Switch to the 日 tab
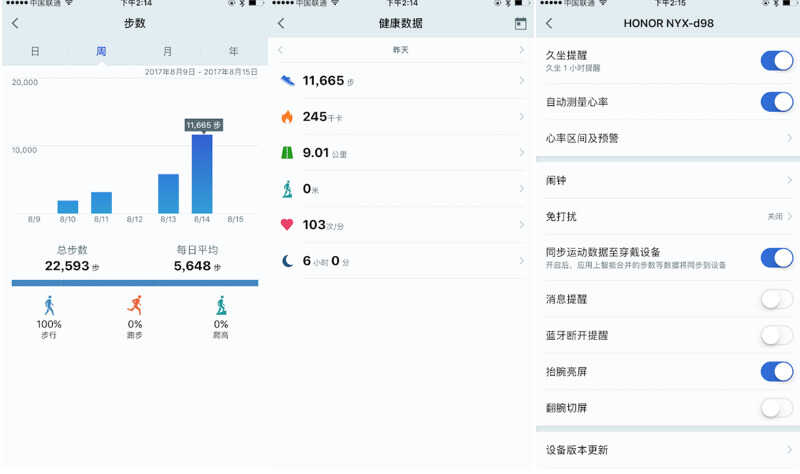This screenshot has width=800, height=474. tap(35, 52)
